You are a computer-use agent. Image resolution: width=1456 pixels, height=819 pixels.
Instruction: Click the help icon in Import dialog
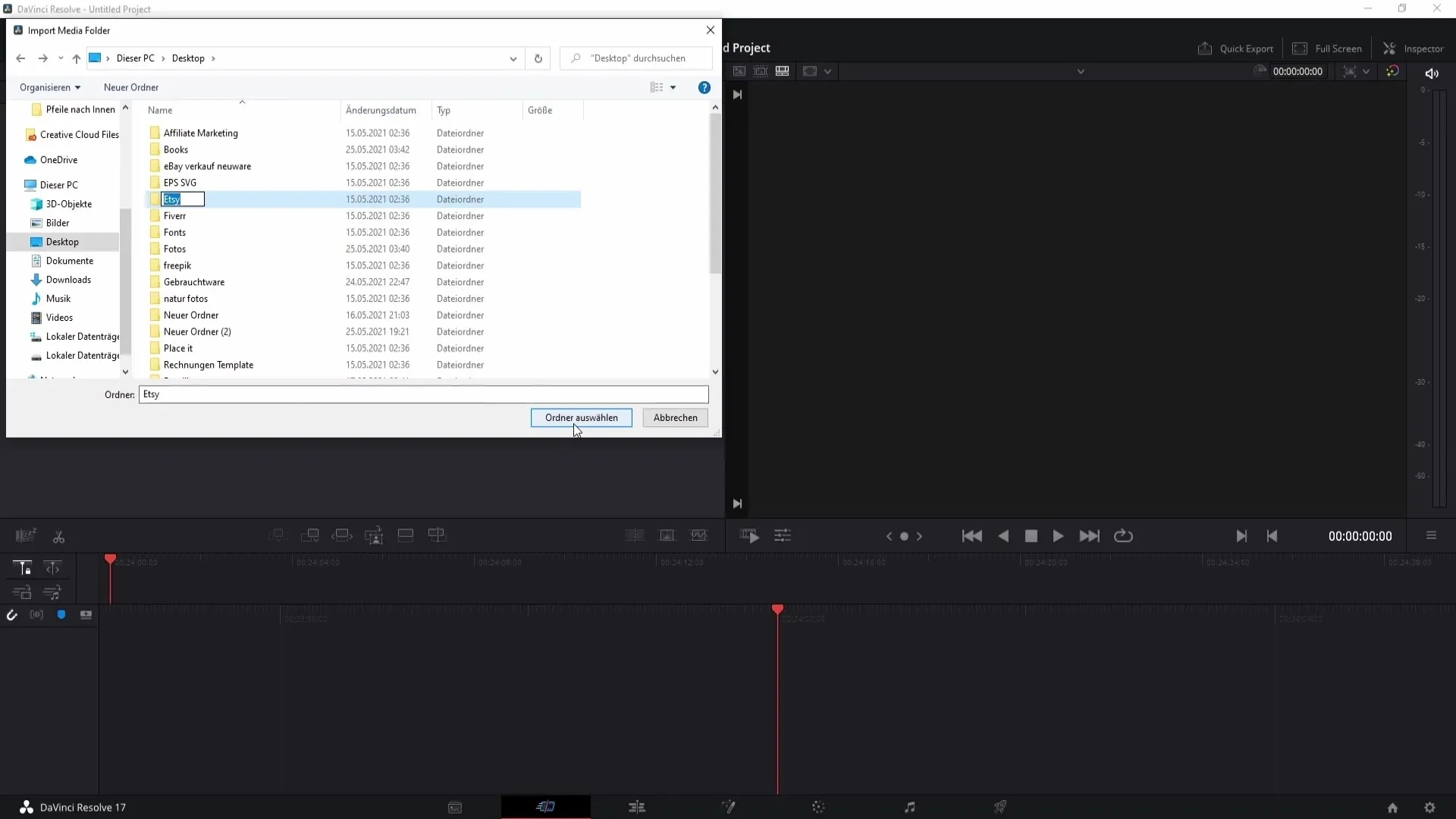coord(704,87)
